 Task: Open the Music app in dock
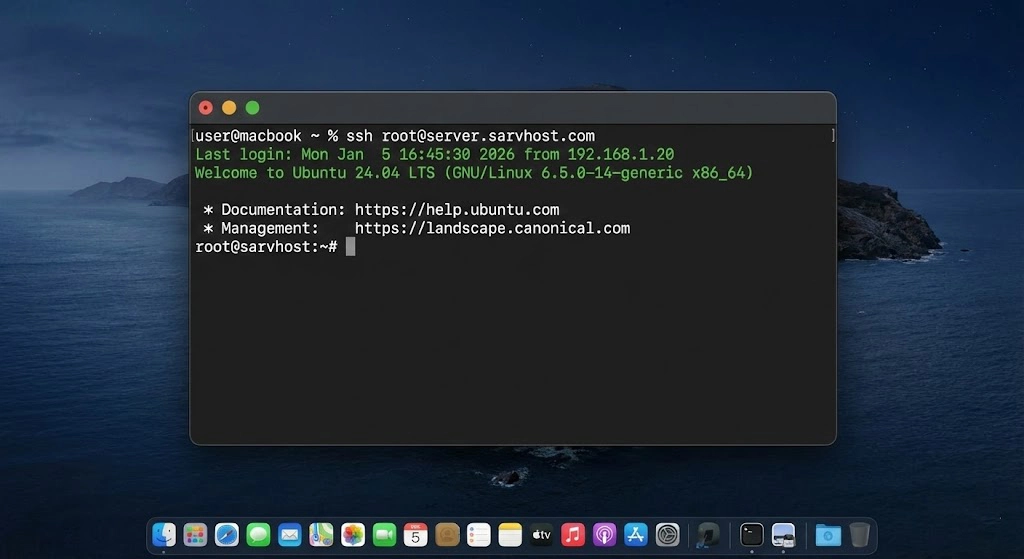coord(573,535)
